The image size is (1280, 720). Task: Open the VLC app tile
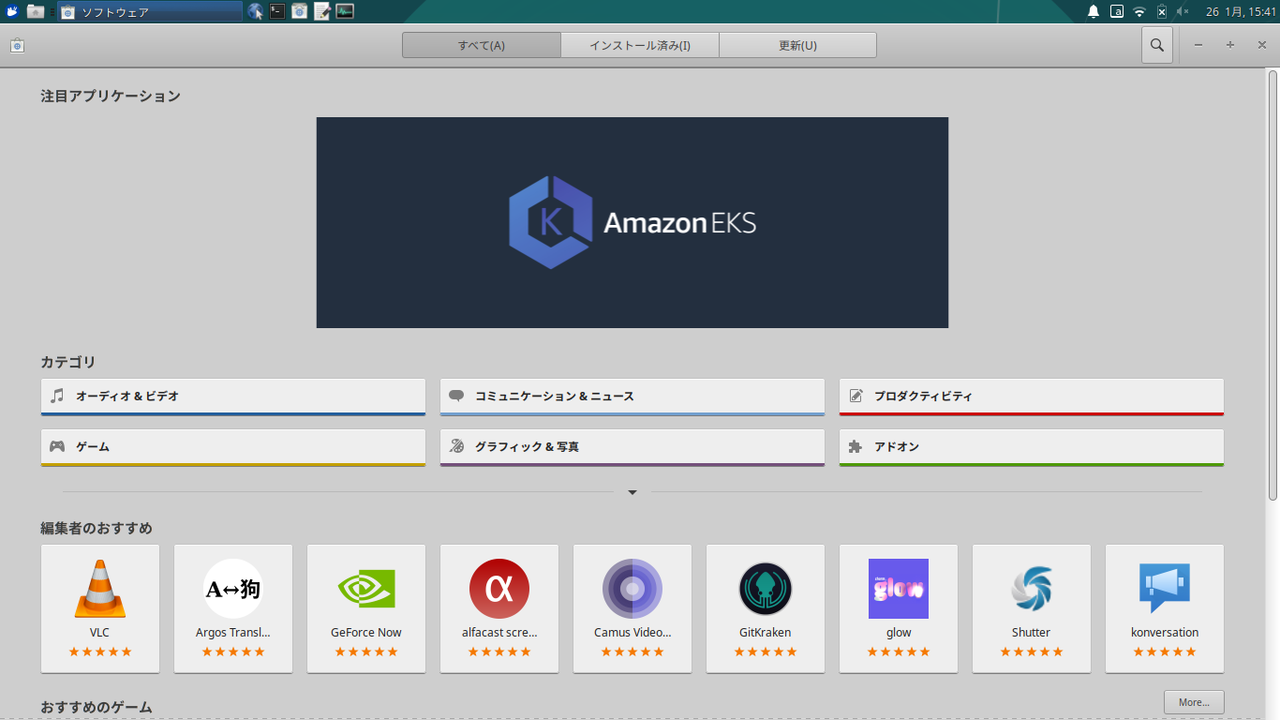(100, 608)
